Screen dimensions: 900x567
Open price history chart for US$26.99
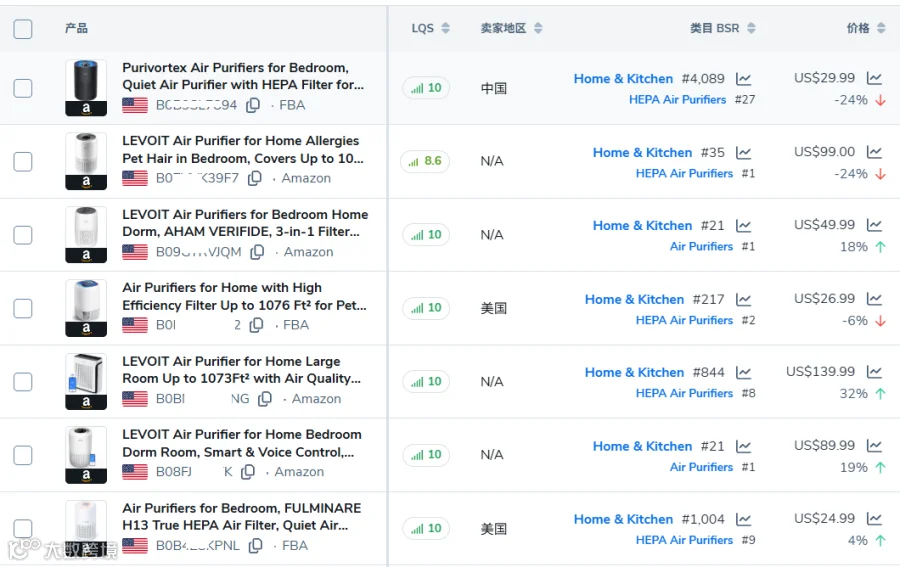[x=875, y=298]
